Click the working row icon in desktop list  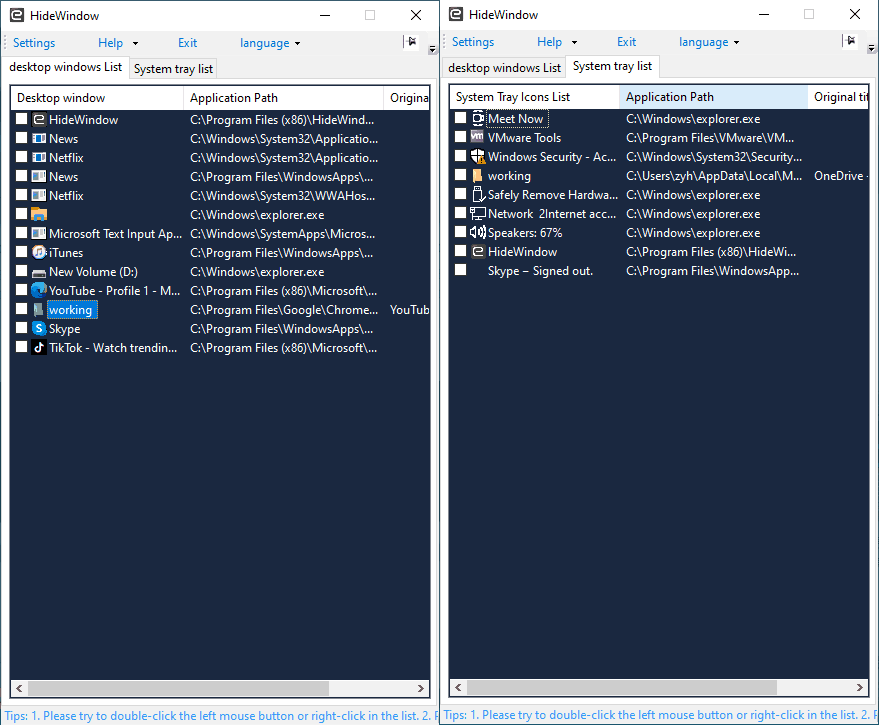point(39,310)
